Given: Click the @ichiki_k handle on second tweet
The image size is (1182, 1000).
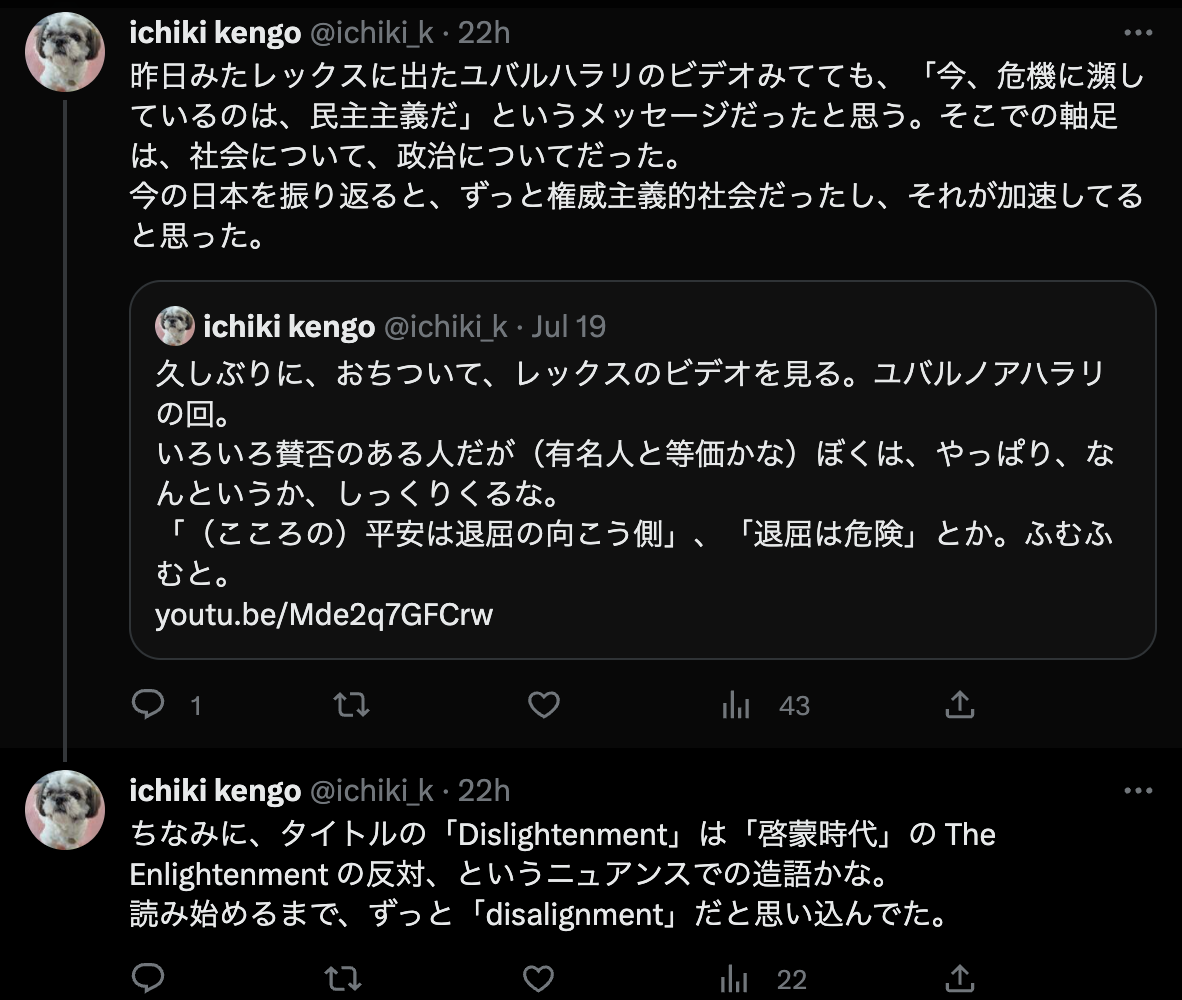Looking at the screenshot, I should tap(372, 791).
